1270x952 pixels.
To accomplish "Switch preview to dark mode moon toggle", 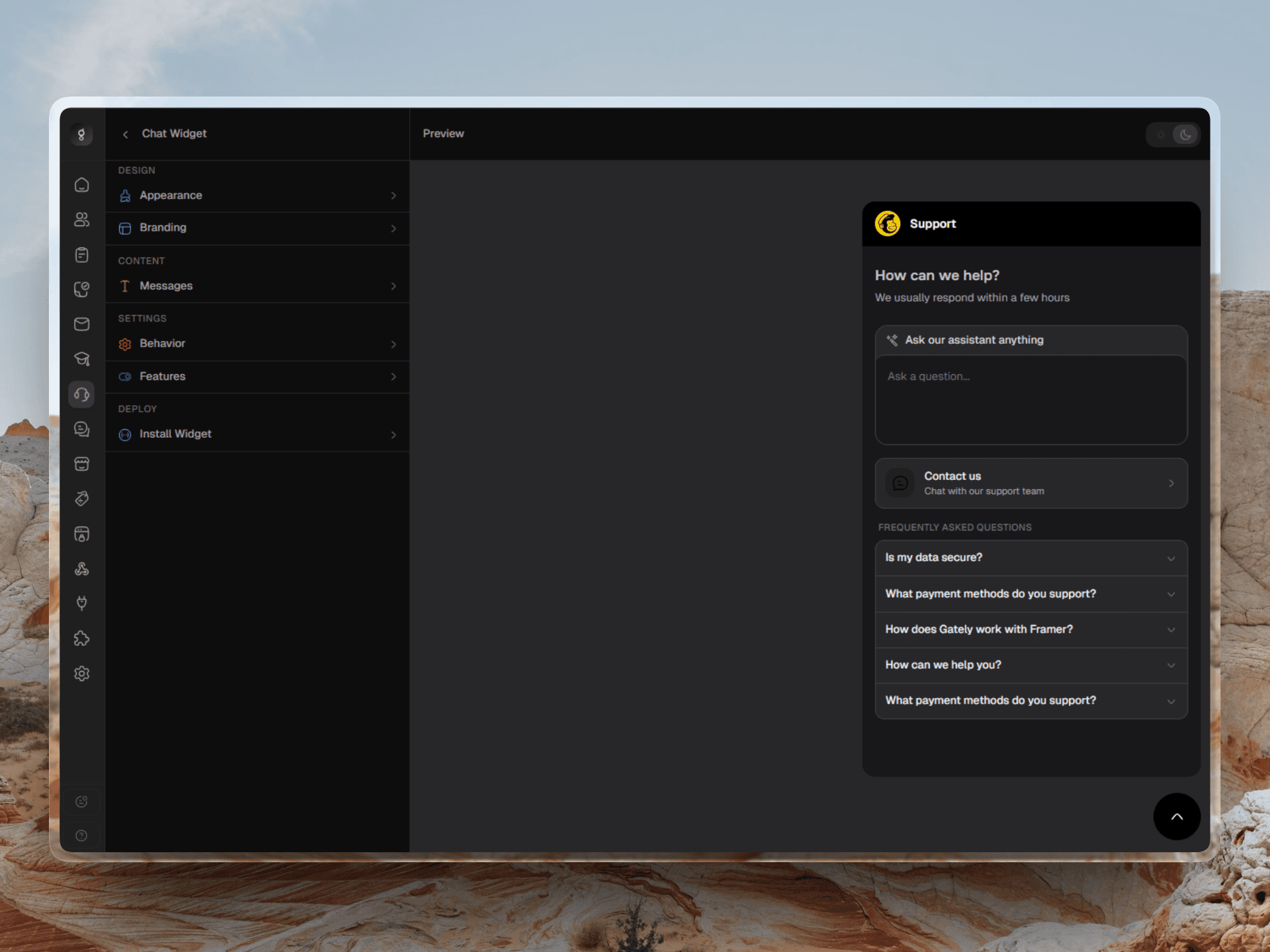I will pos(1185,135).
